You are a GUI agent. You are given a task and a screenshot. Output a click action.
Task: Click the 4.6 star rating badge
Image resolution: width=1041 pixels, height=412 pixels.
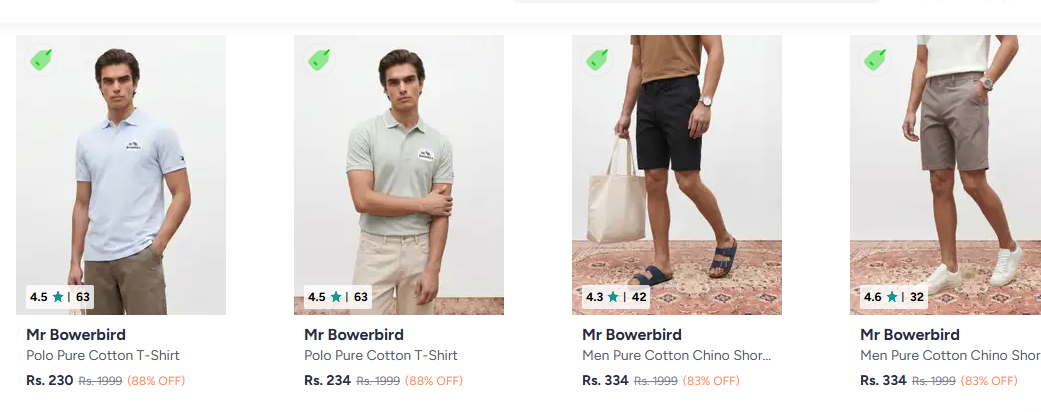pos(894,297)
